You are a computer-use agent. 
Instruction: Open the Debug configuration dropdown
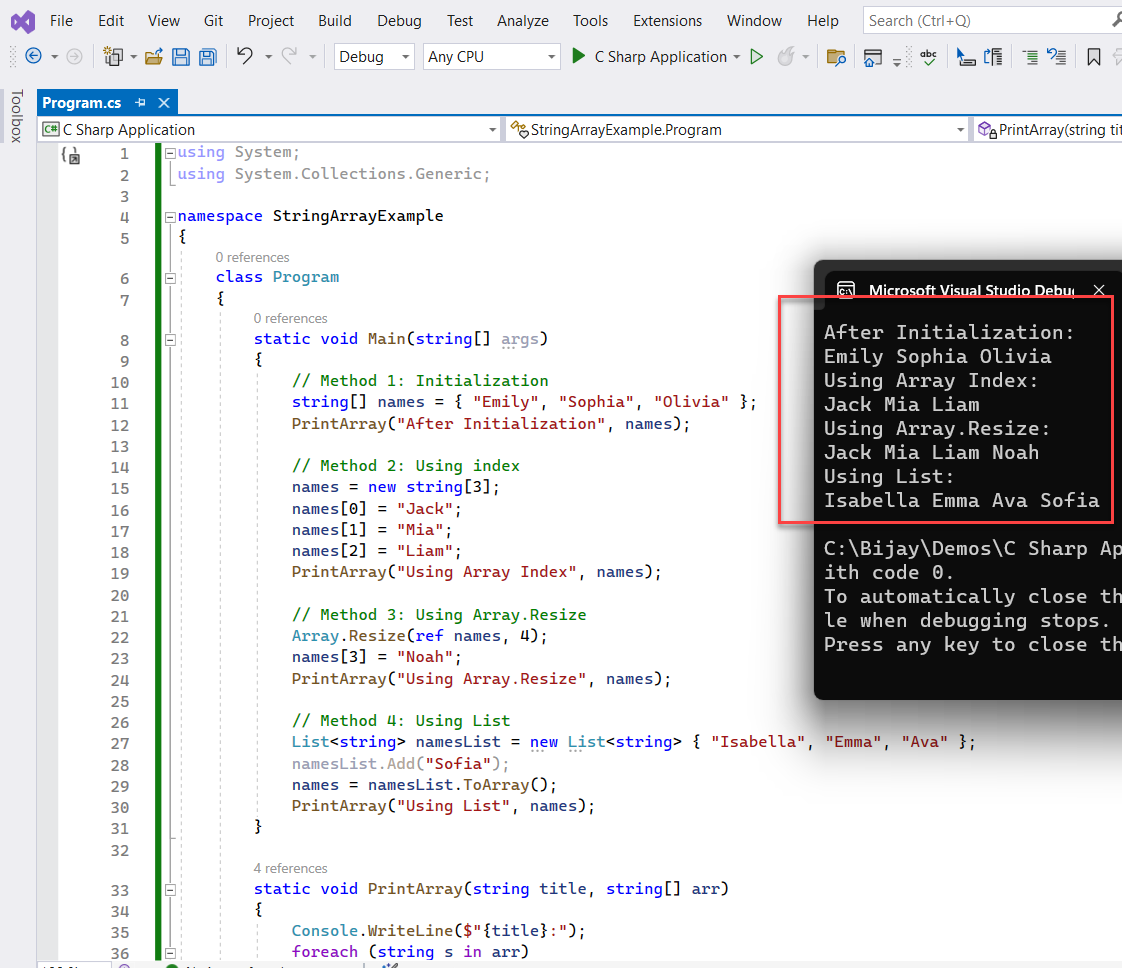tap(374, 57)
